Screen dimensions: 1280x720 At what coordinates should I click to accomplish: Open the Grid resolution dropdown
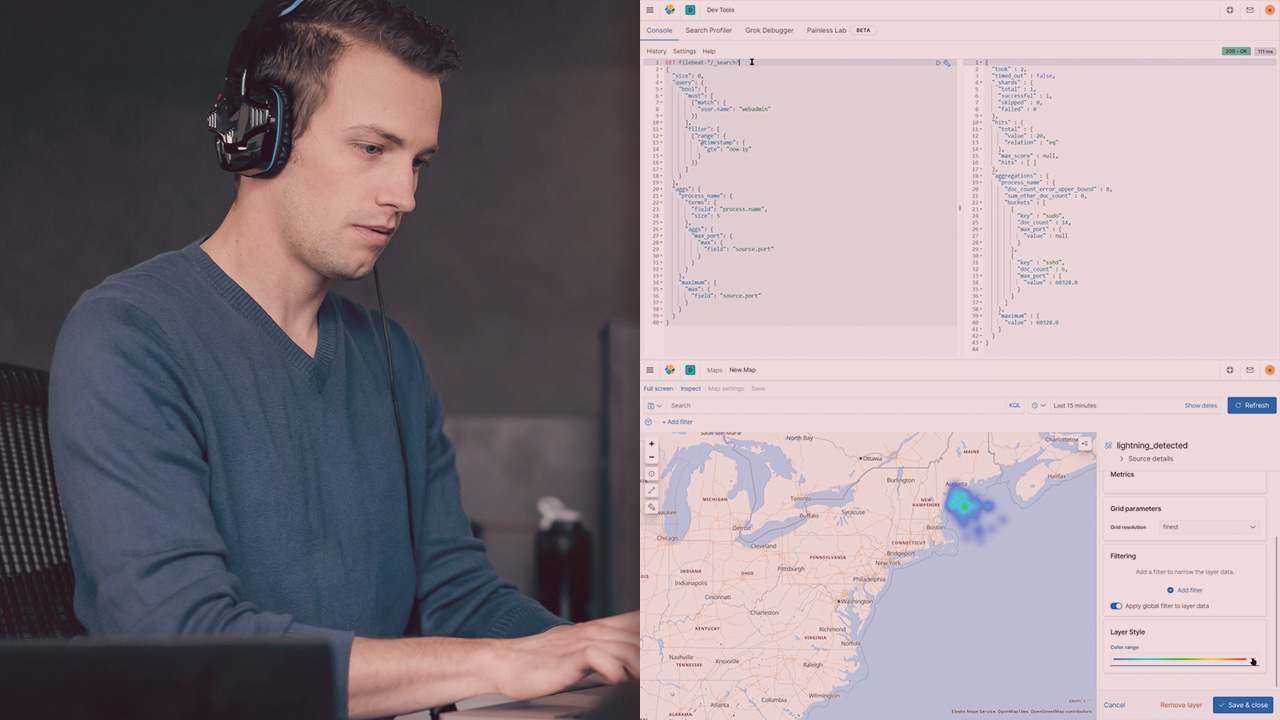1209,527
